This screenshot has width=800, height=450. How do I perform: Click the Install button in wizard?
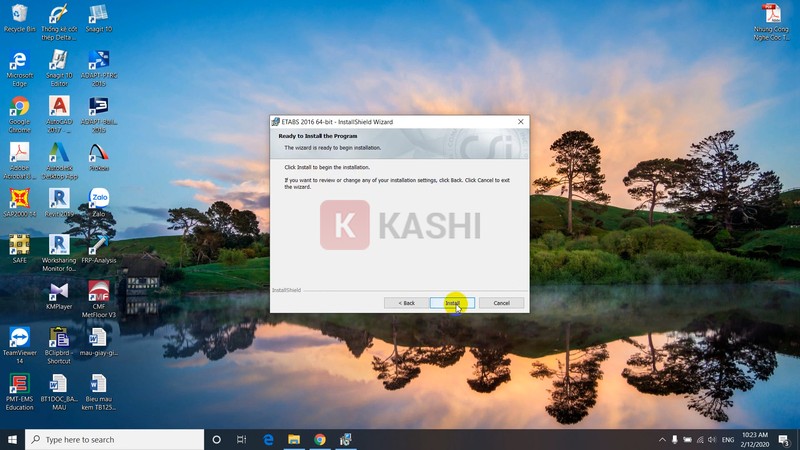(x=452, y=303)
